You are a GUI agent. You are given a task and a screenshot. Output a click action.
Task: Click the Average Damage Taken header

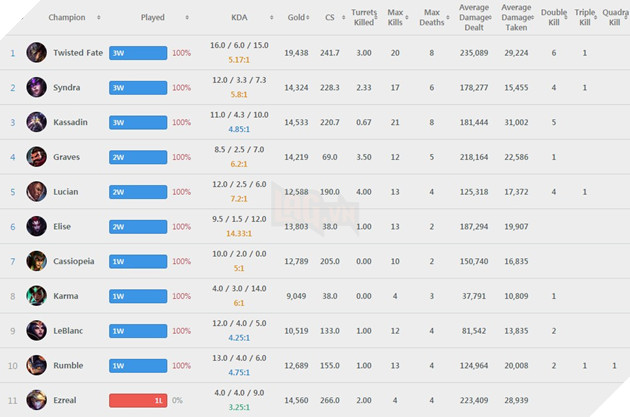point(516,17)
